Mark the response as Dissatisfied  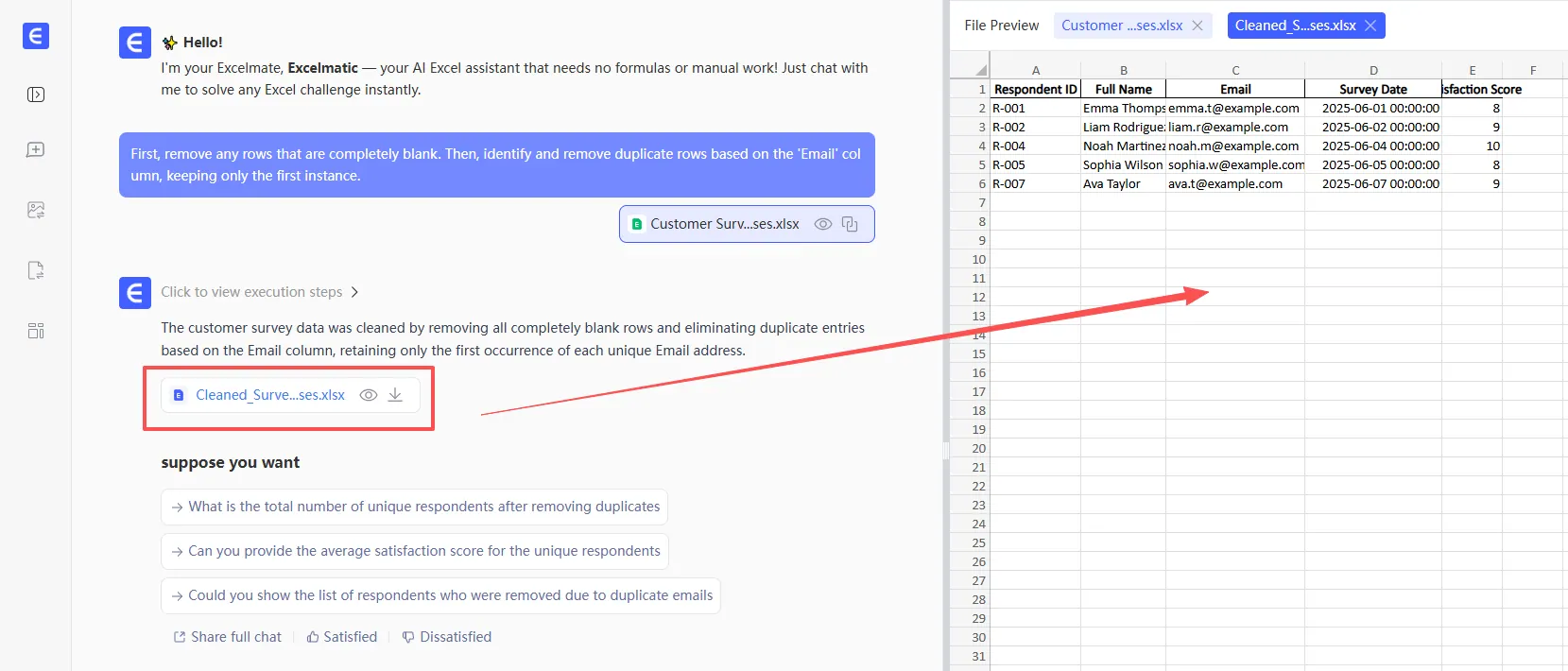click(x=446, y=637)
